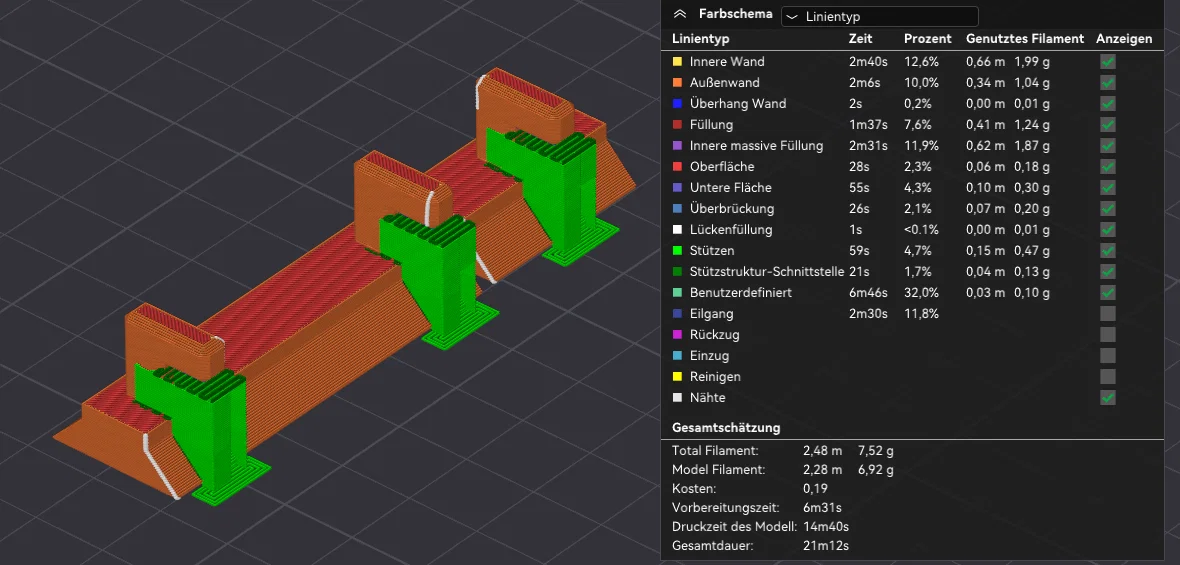Click the yellow Innere Wand color swatch

(677, 62)
